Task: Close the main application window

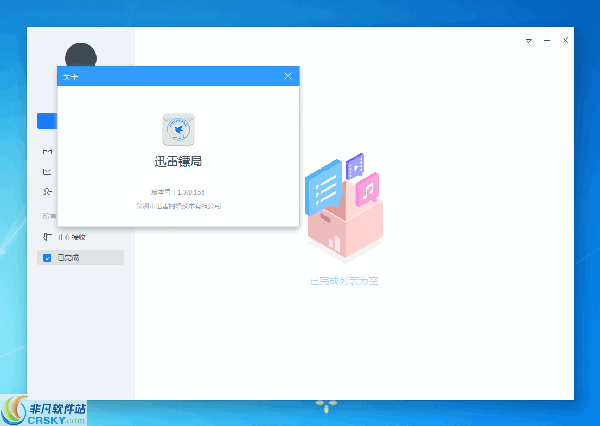Action: [565, 40]
